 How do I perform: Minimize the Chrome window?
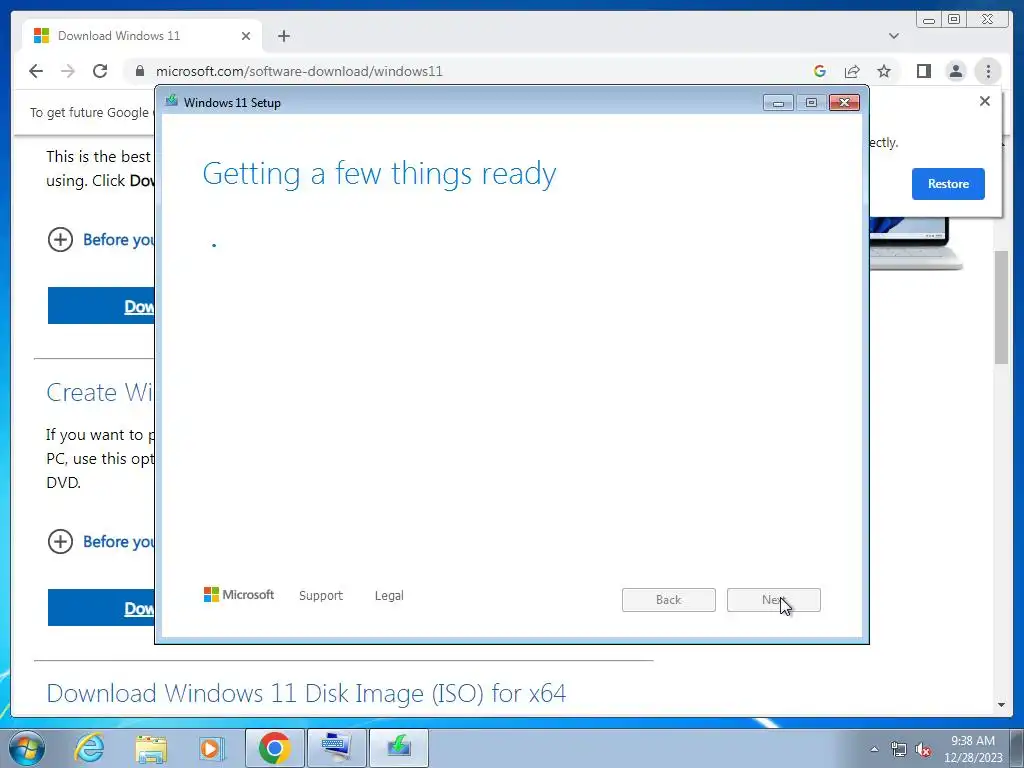click(x=929, y=20)
